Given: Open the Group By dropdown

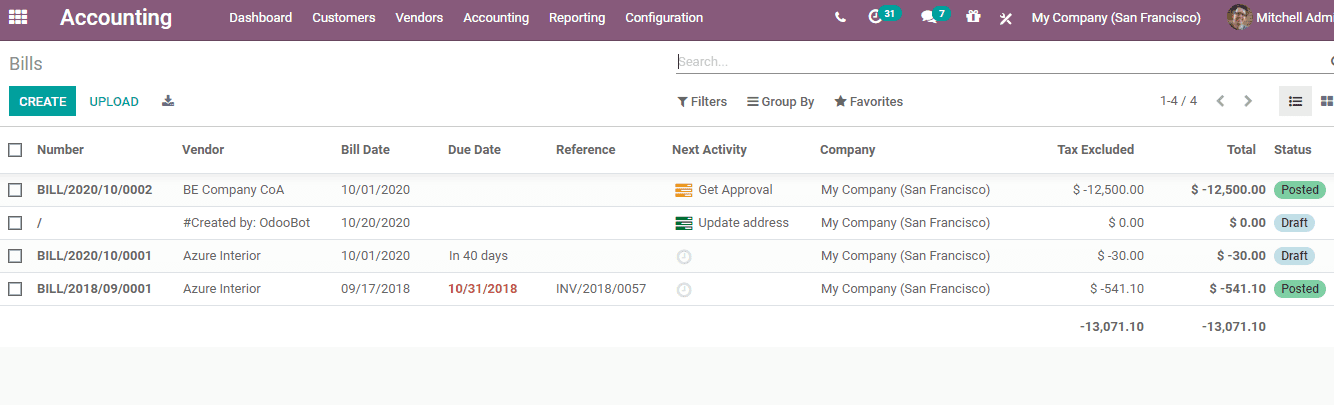Looking at the screenshot, I should [x=780, y=102].
